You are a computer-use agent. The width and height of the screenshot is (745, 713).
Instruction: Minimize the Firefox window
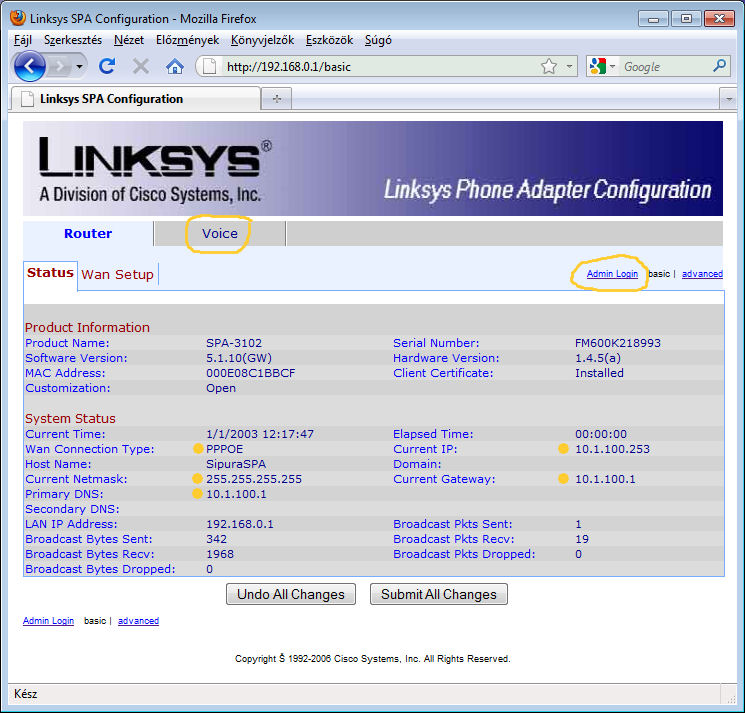click(654, 19)
